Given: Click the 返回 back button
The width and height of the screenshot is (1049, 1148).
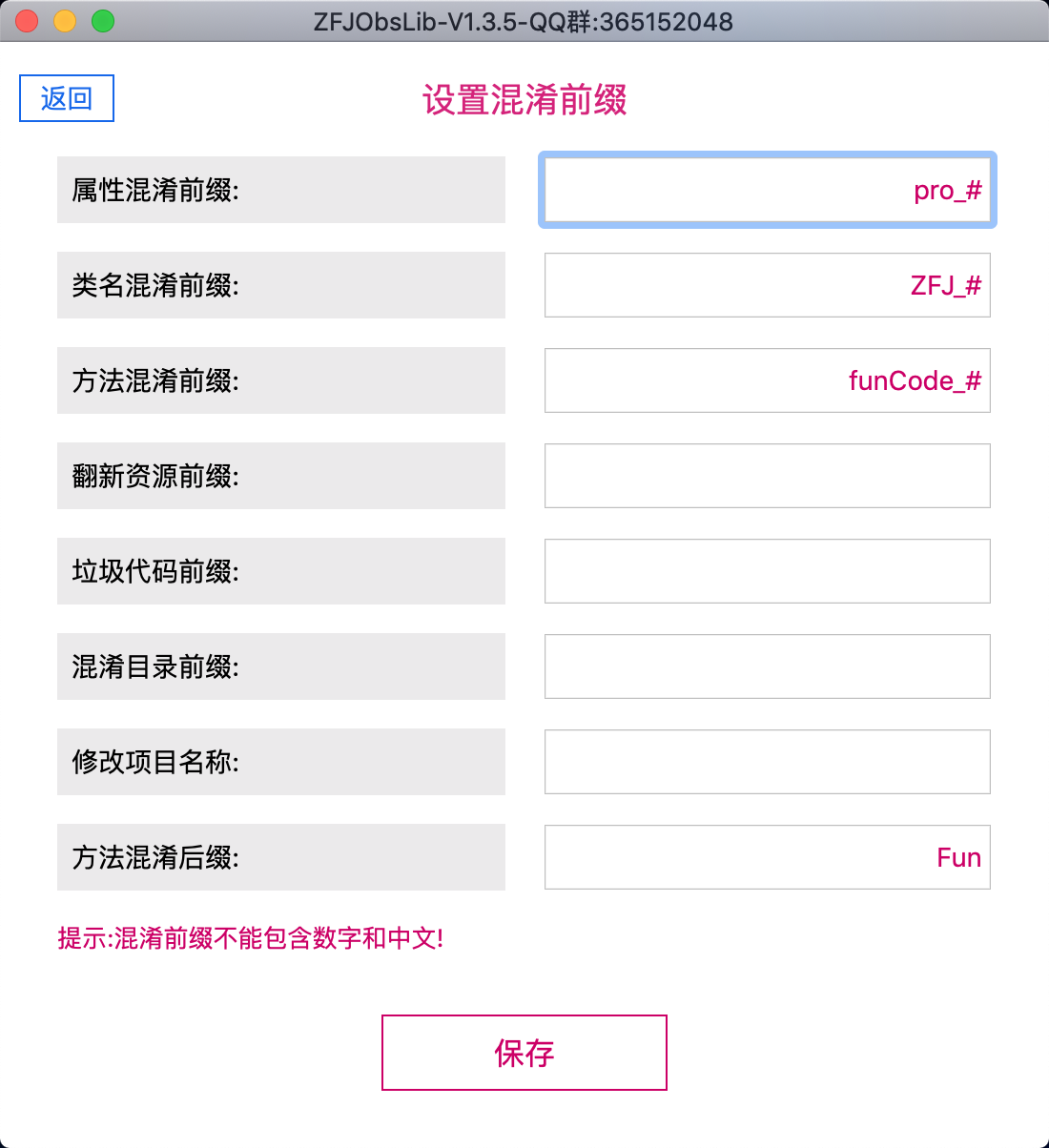Looking at the screenshot, I should click(x=67, y=98).
